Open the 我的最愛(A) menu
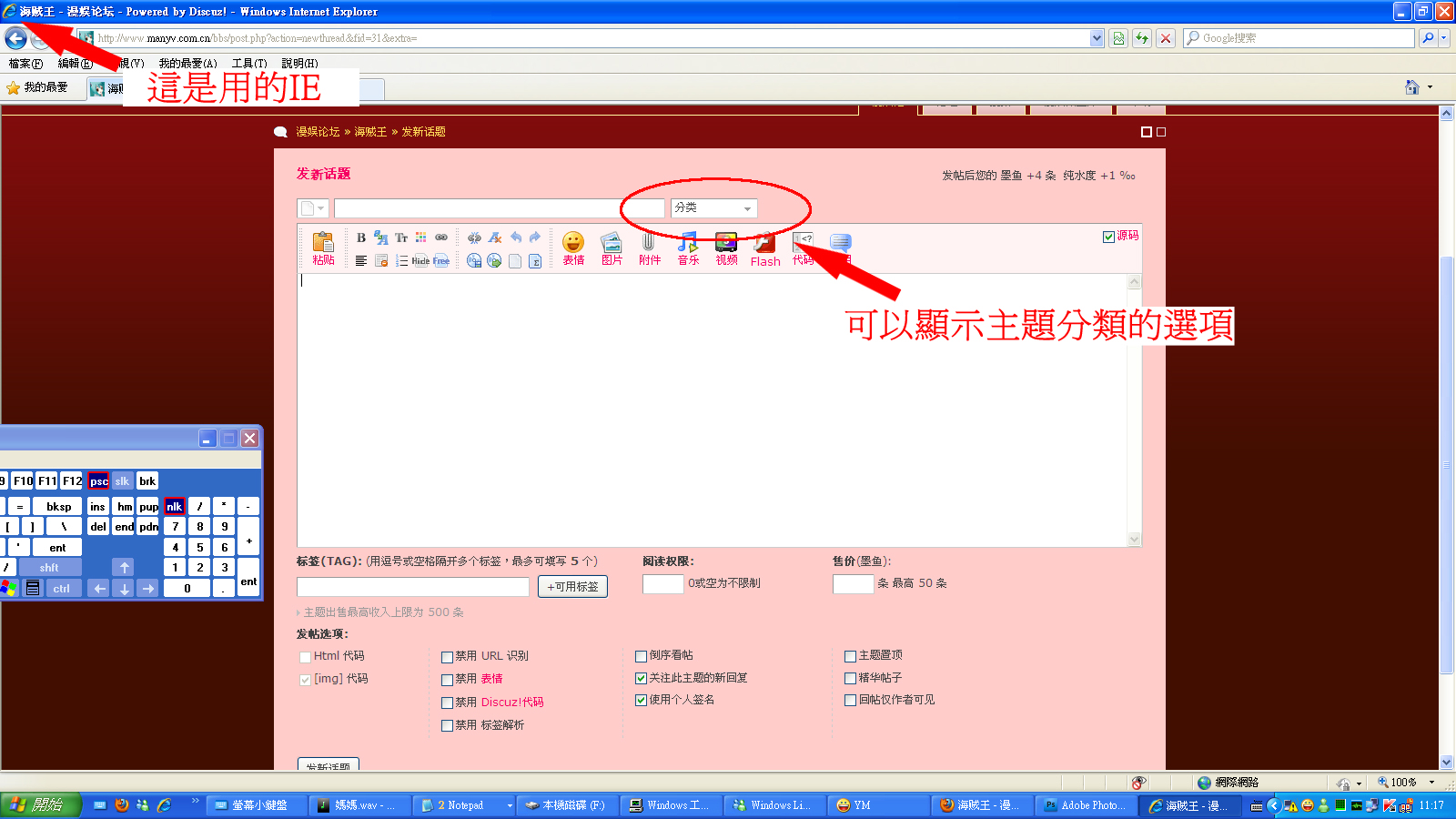 pyautogui.click(x=187, y=64)
